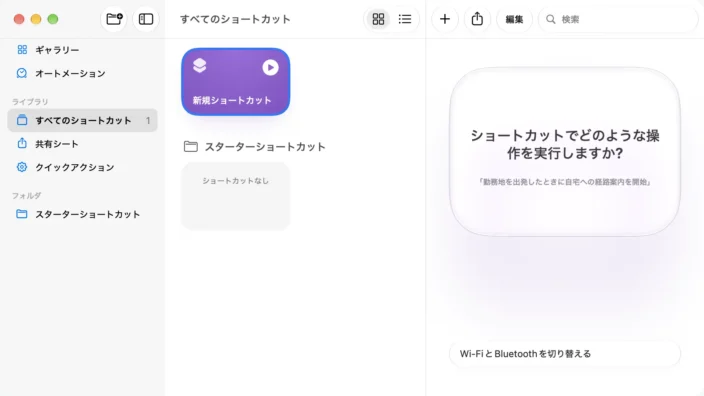
Task: Click the 検索 search field
Action: 618,19
